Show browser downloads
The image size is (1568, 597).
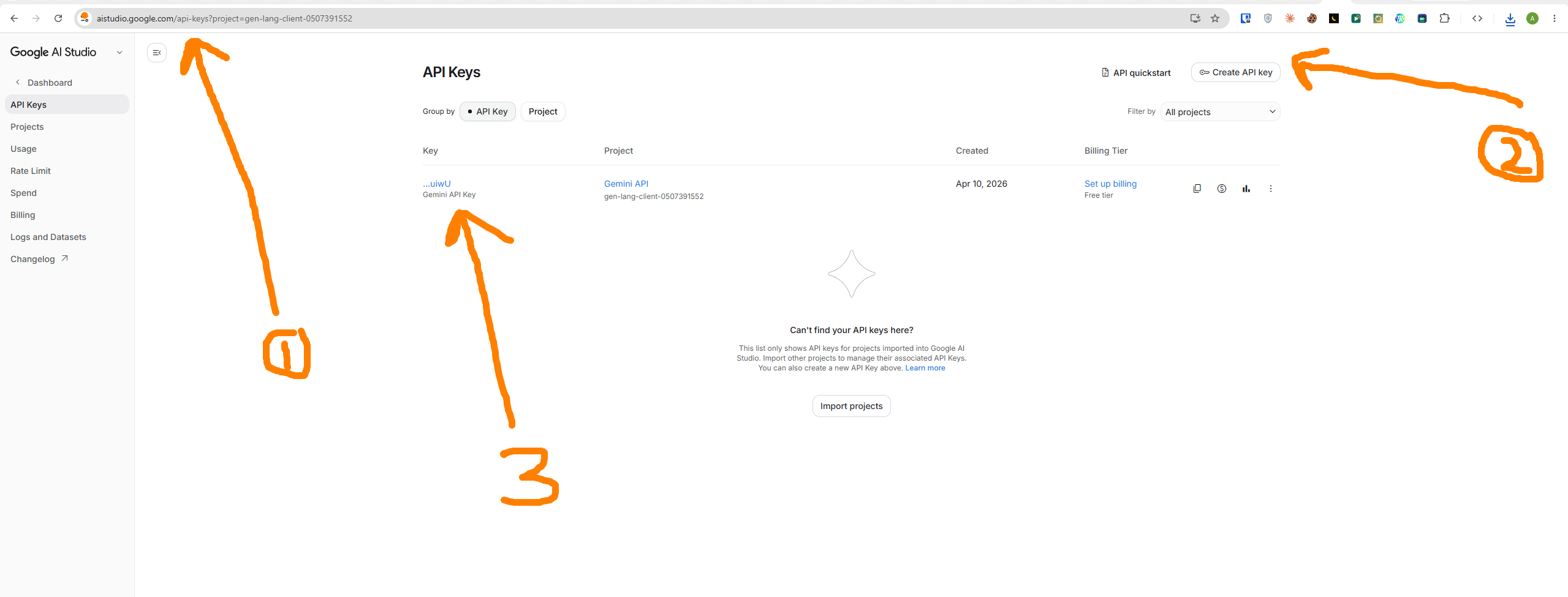pyautogui.click(x=1510, y=19)
